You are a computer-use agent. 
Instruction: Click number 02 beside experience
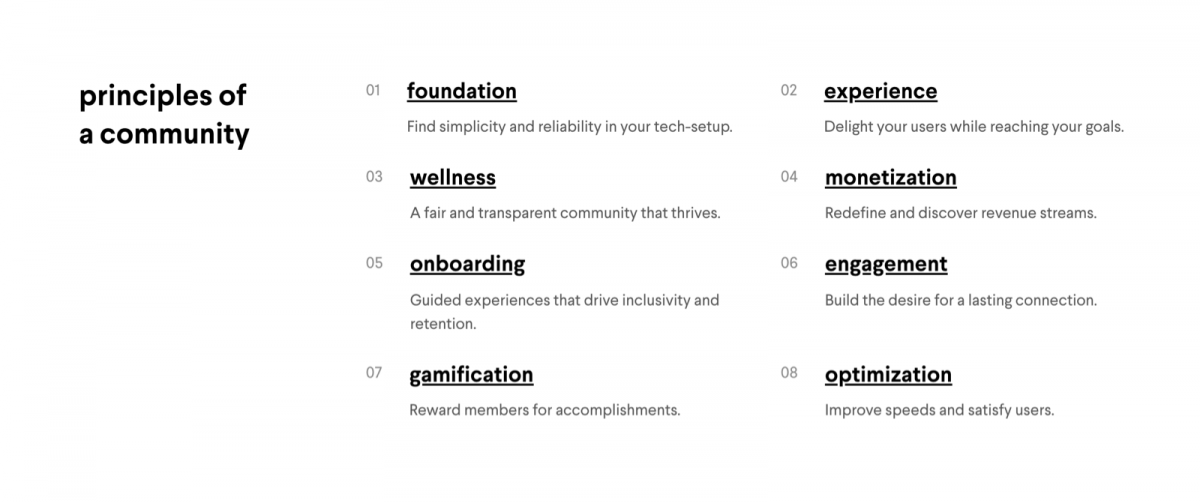click(789, 91)
